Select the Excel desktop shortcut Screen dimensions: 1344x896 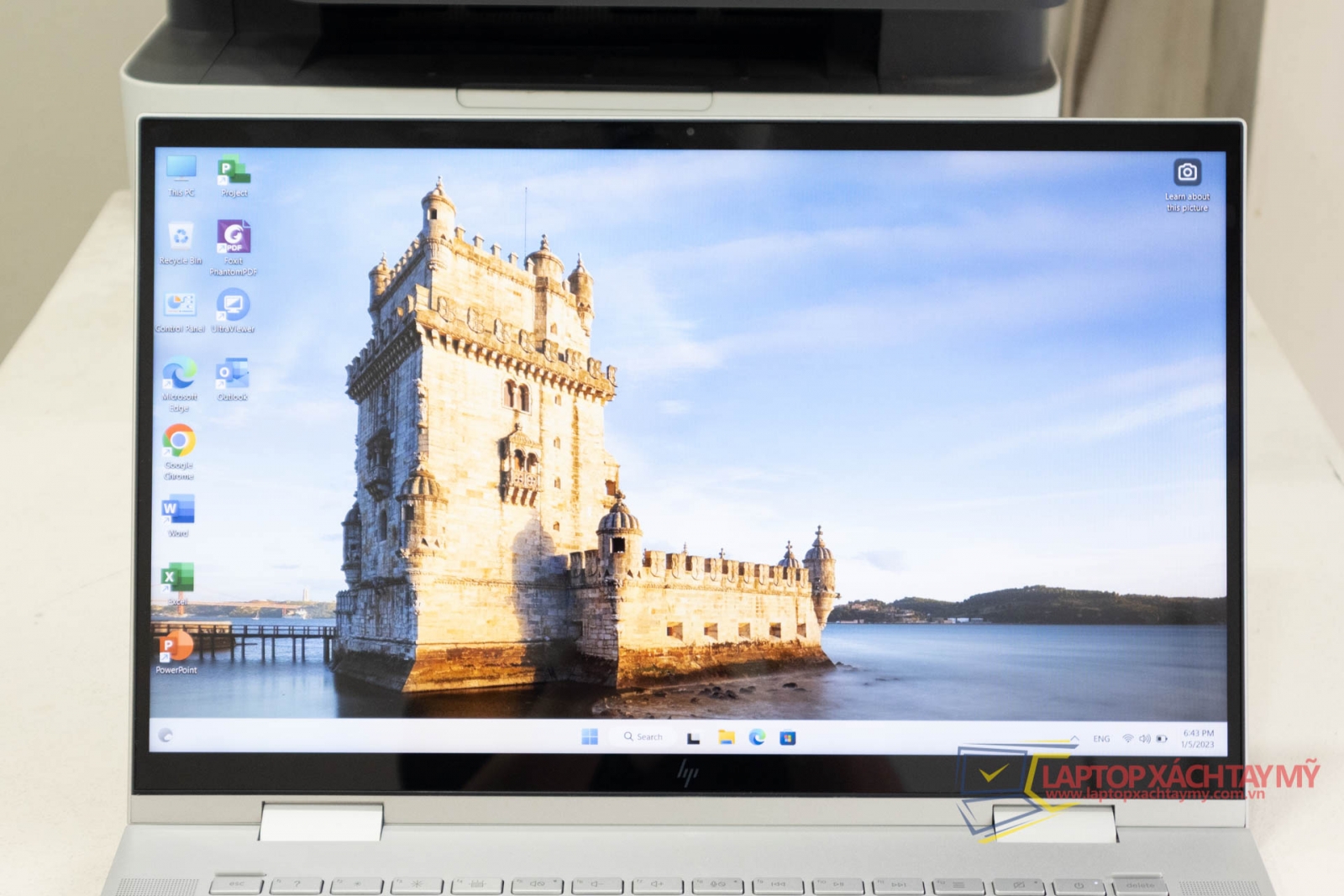coord(177,579)
